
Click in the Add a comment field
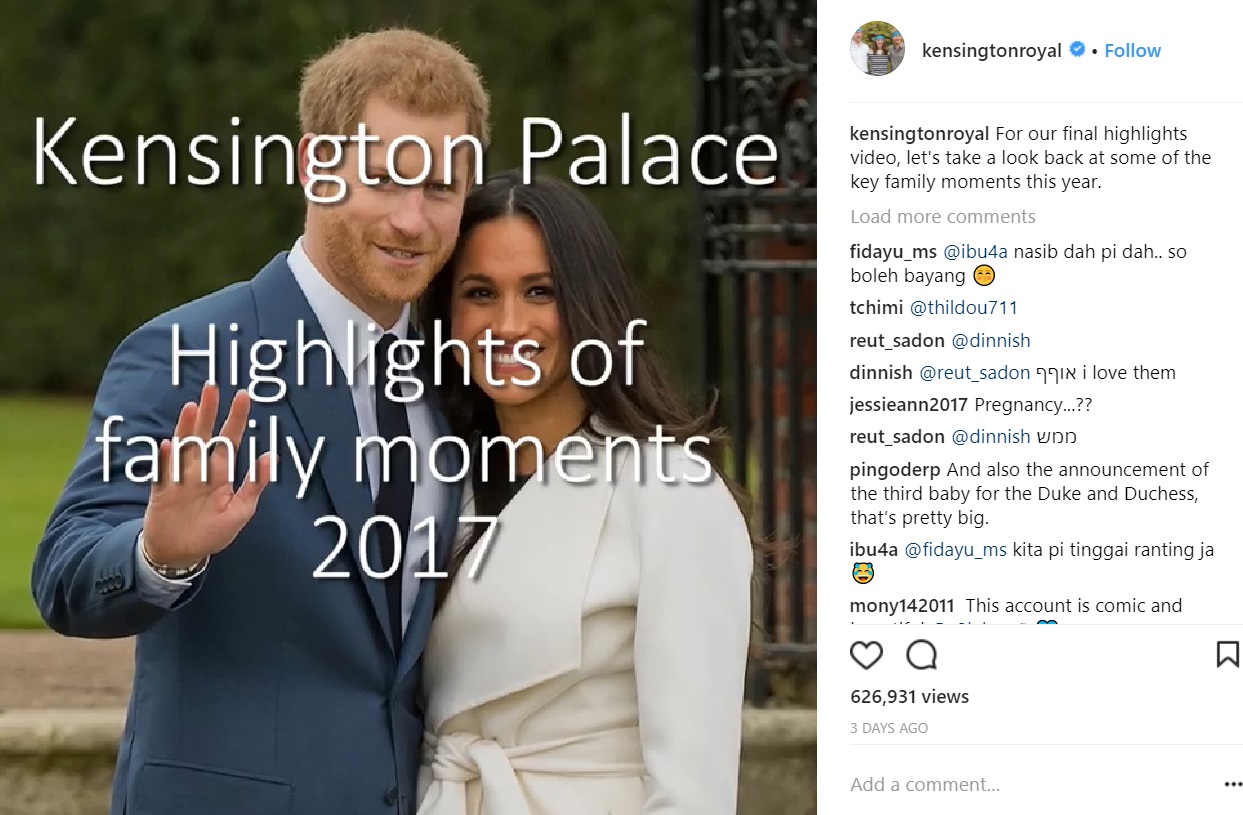[x=1020, y=784]
